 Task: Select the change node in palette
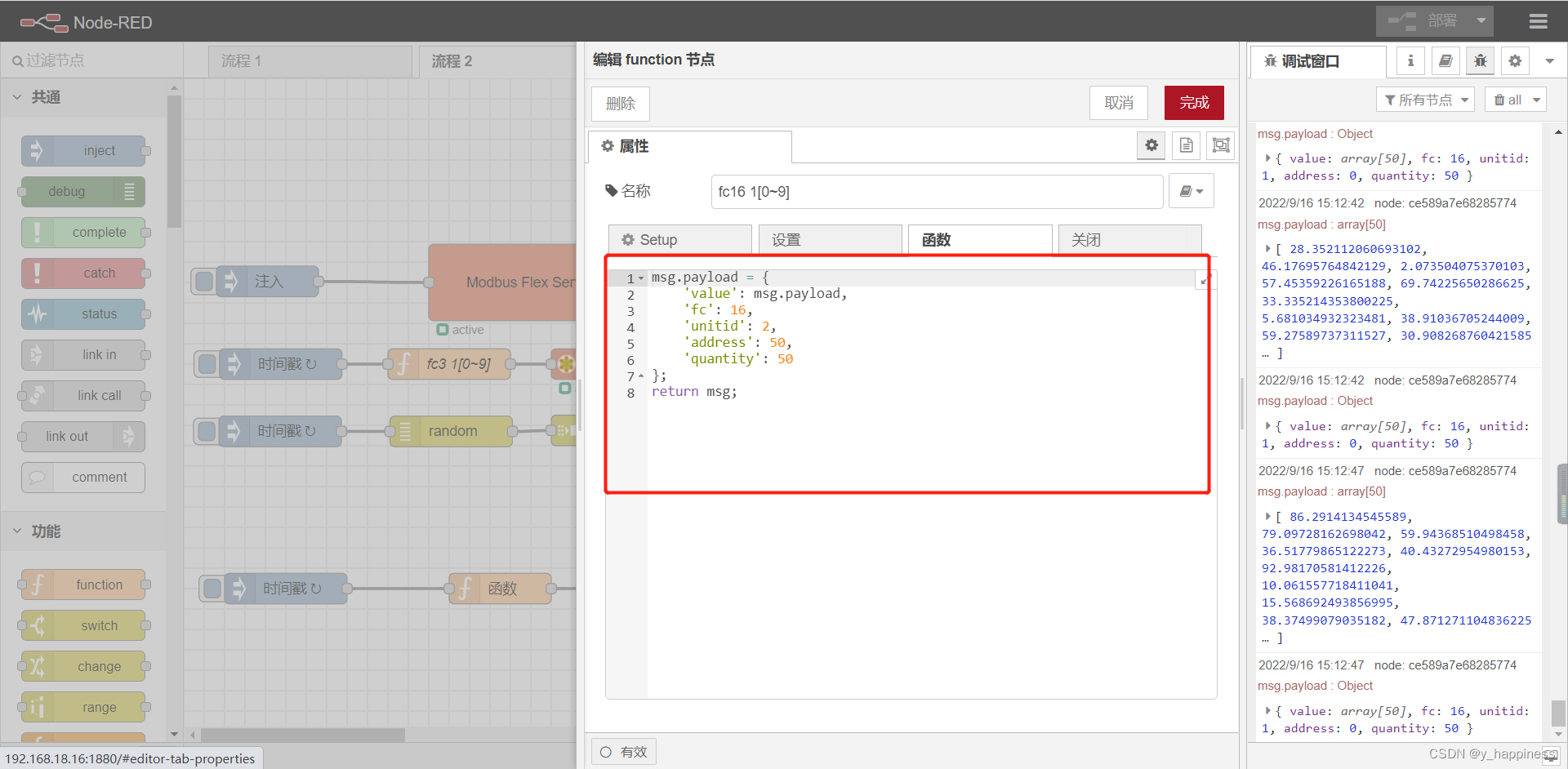(83, 666)
